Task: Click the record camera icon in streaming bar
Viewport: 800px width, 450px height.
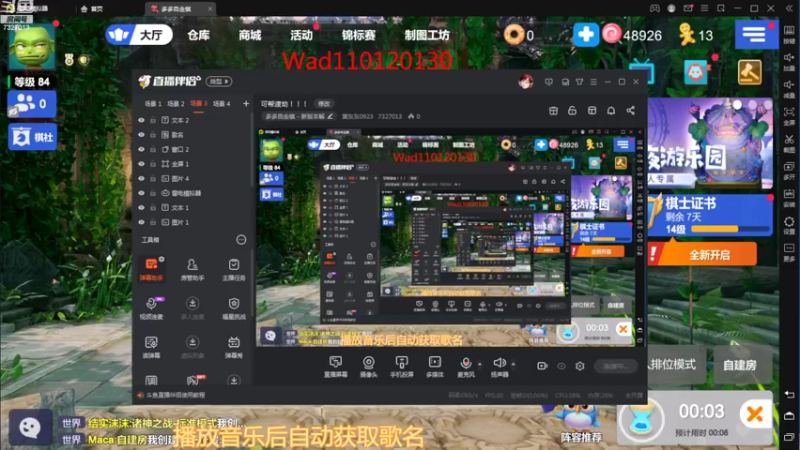Action: 542,366
